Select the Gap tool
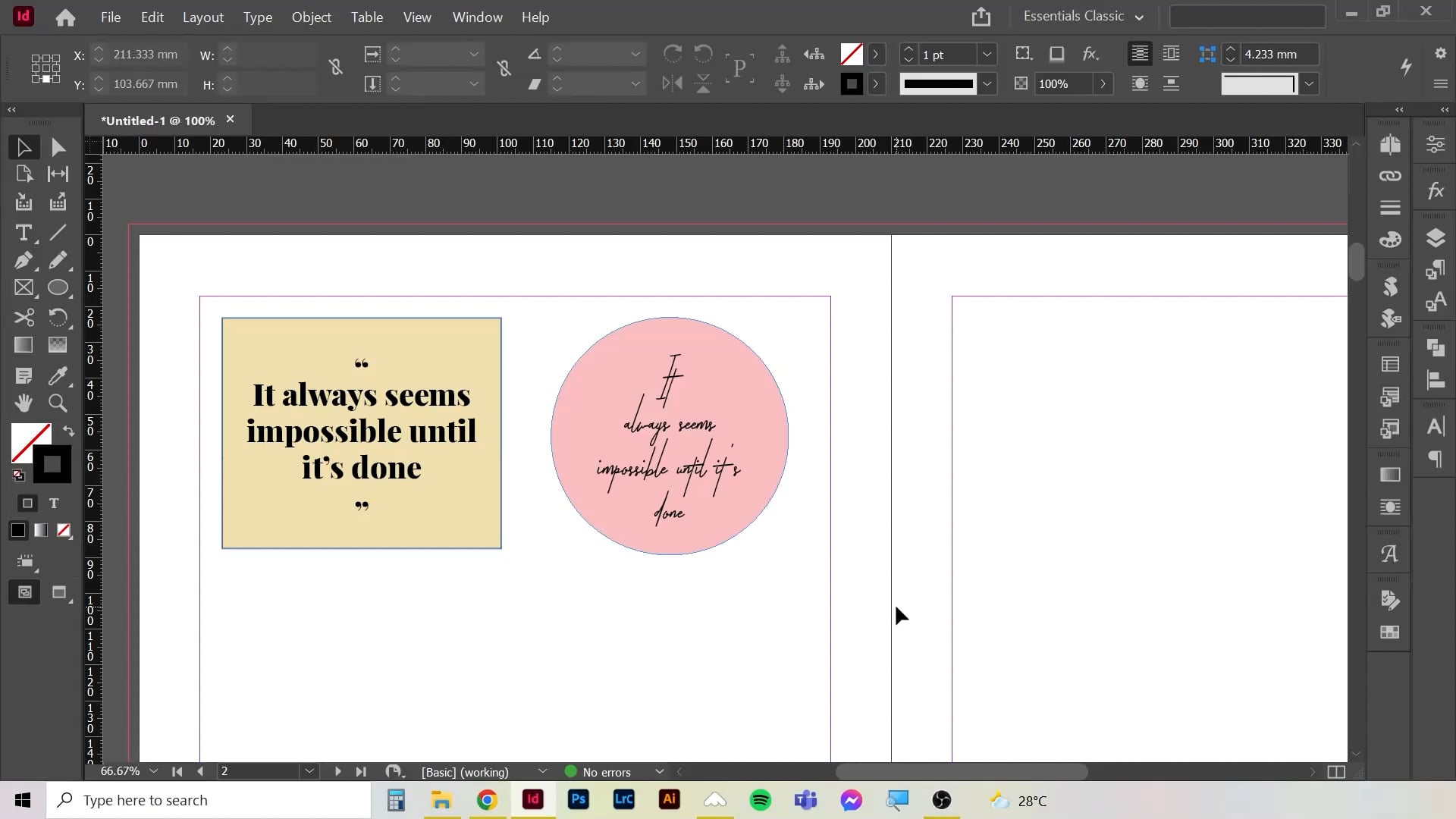The height and width of the screenshot is (819, 1456). (x=58, y=174)
